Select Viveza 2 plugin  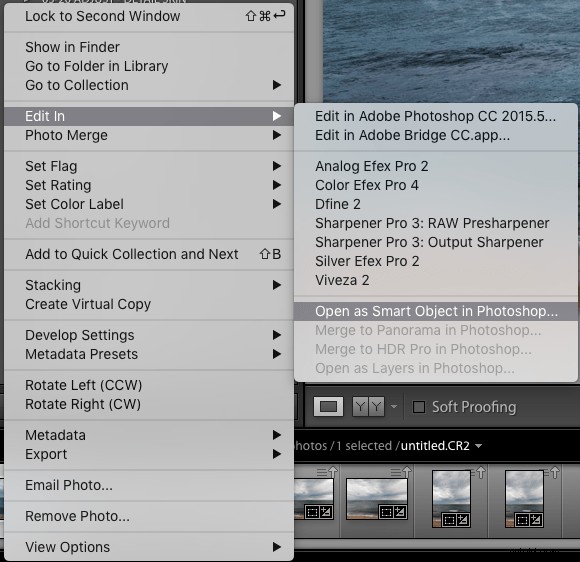click(x=436, y=280)
